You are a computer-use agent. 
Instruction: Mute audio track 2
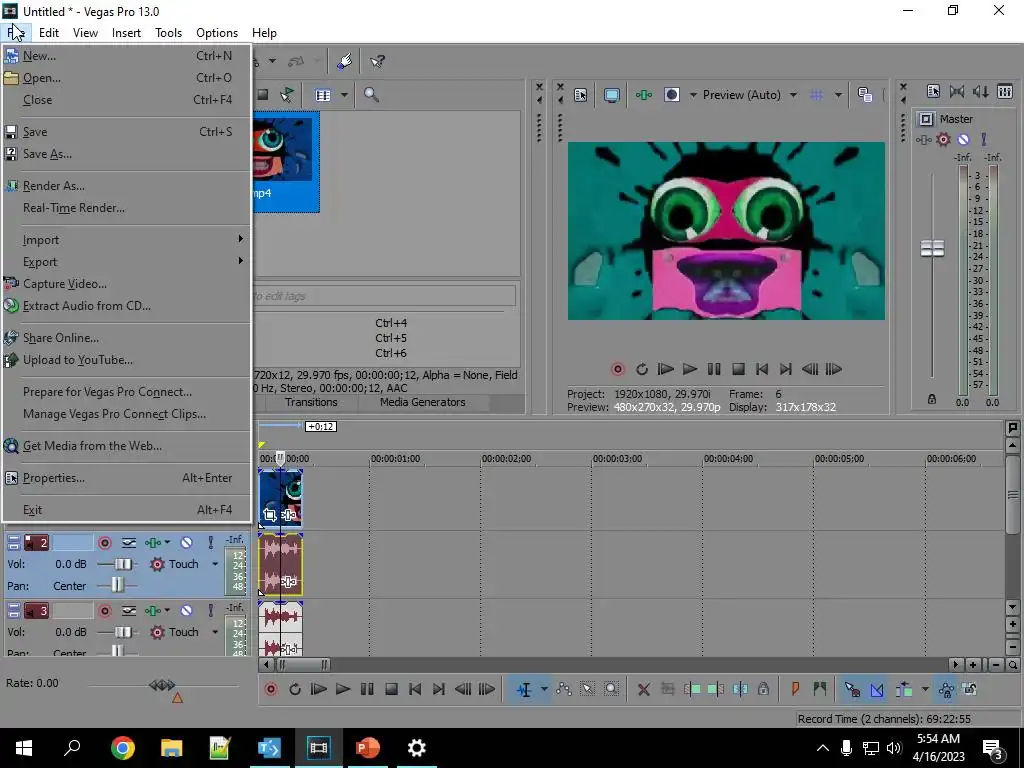coord(187,543)
